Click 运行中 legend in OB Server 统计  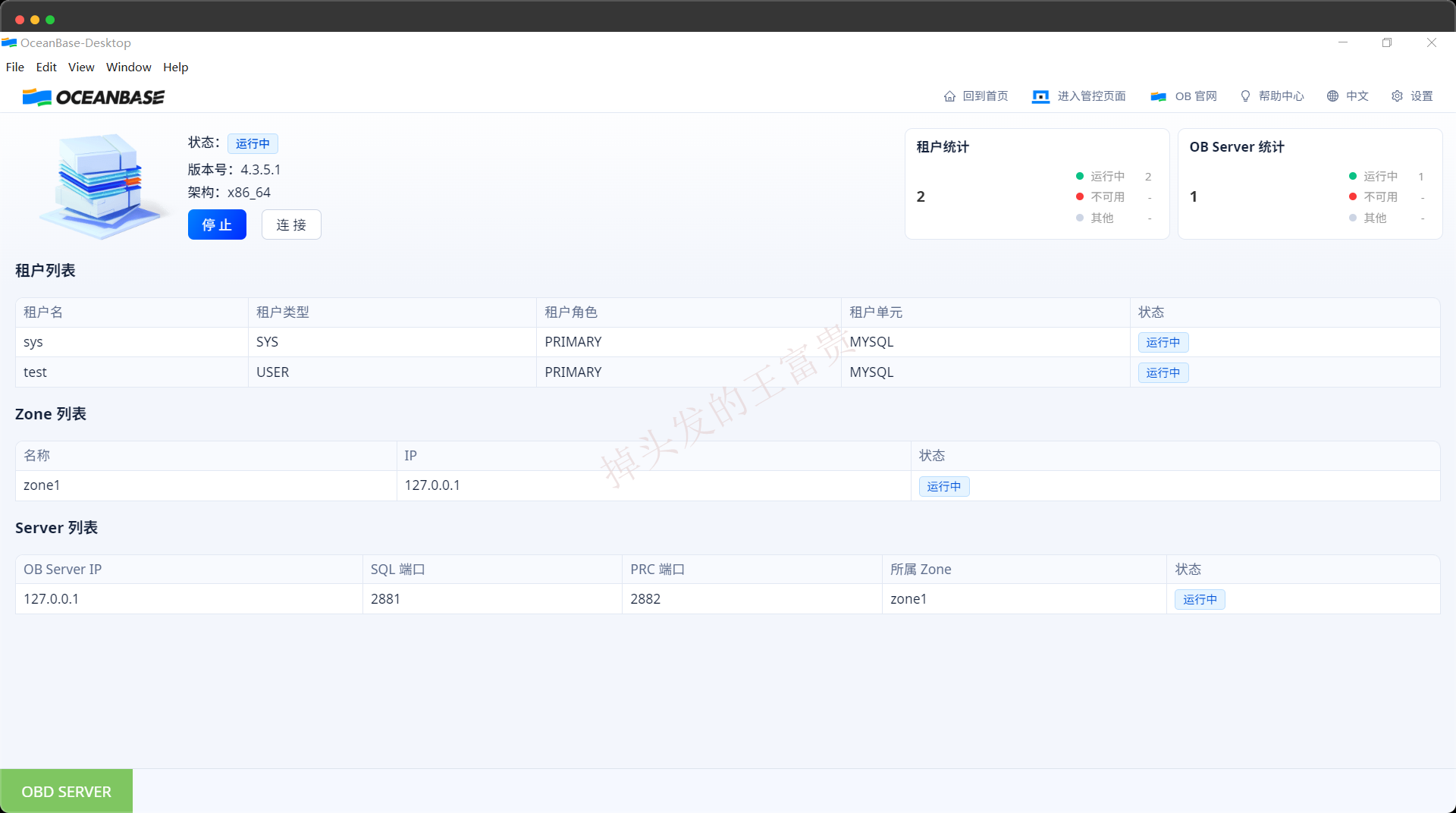click(1380, 176)
